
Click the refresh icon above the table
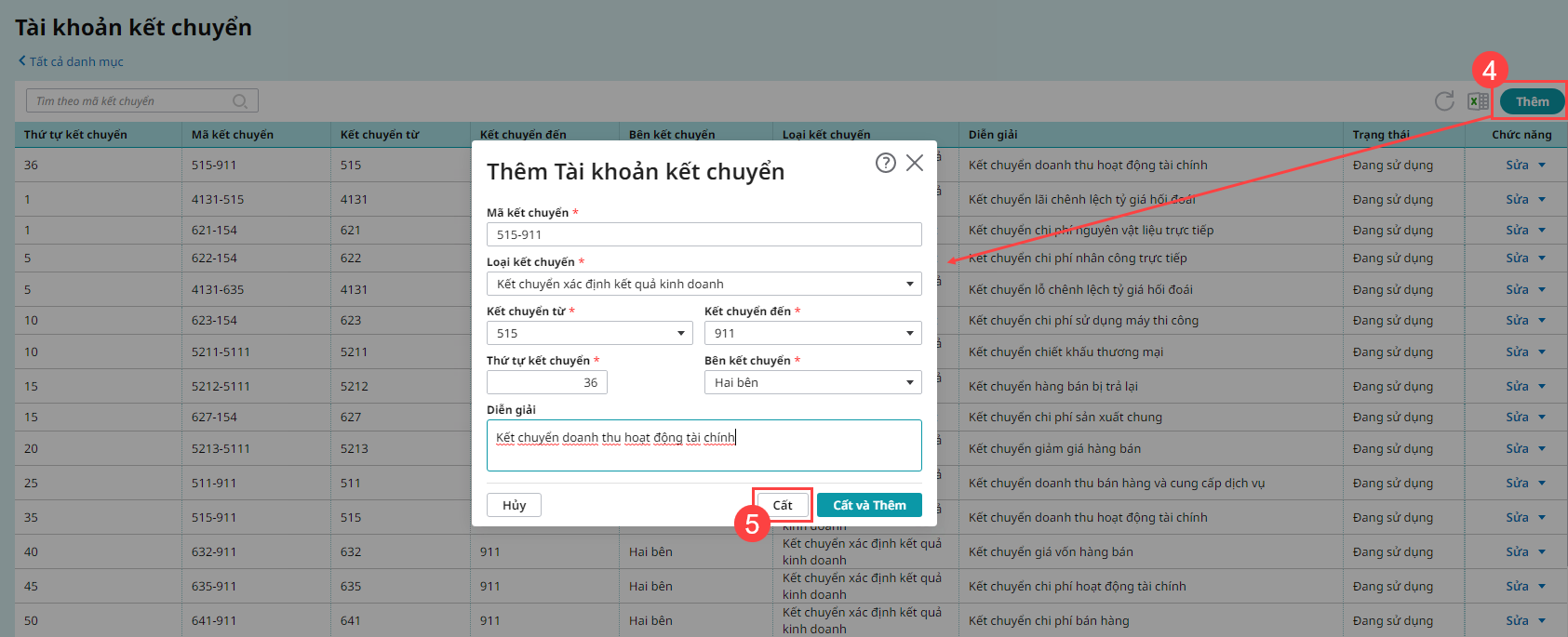[x=1444, y=101]
